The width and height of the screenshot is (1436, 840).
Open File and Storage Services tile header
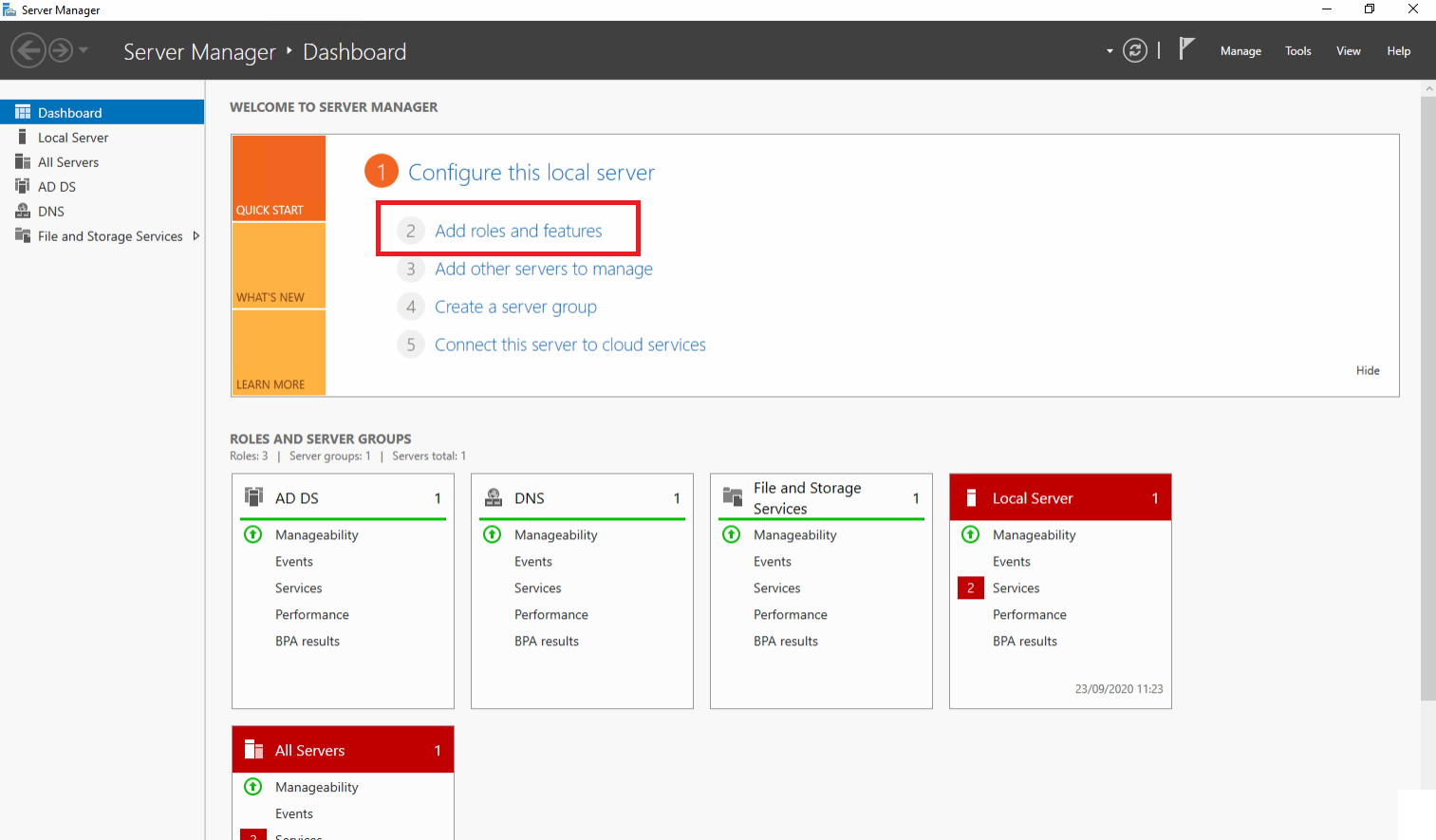pos(821,497)
